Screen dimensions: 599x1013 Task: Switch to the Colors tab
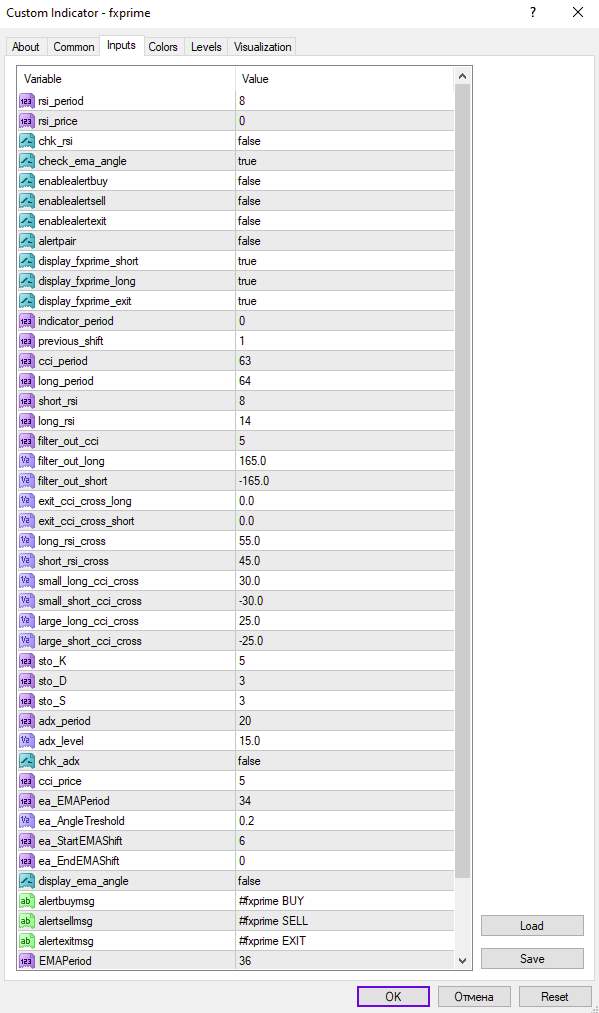(163, 47)
